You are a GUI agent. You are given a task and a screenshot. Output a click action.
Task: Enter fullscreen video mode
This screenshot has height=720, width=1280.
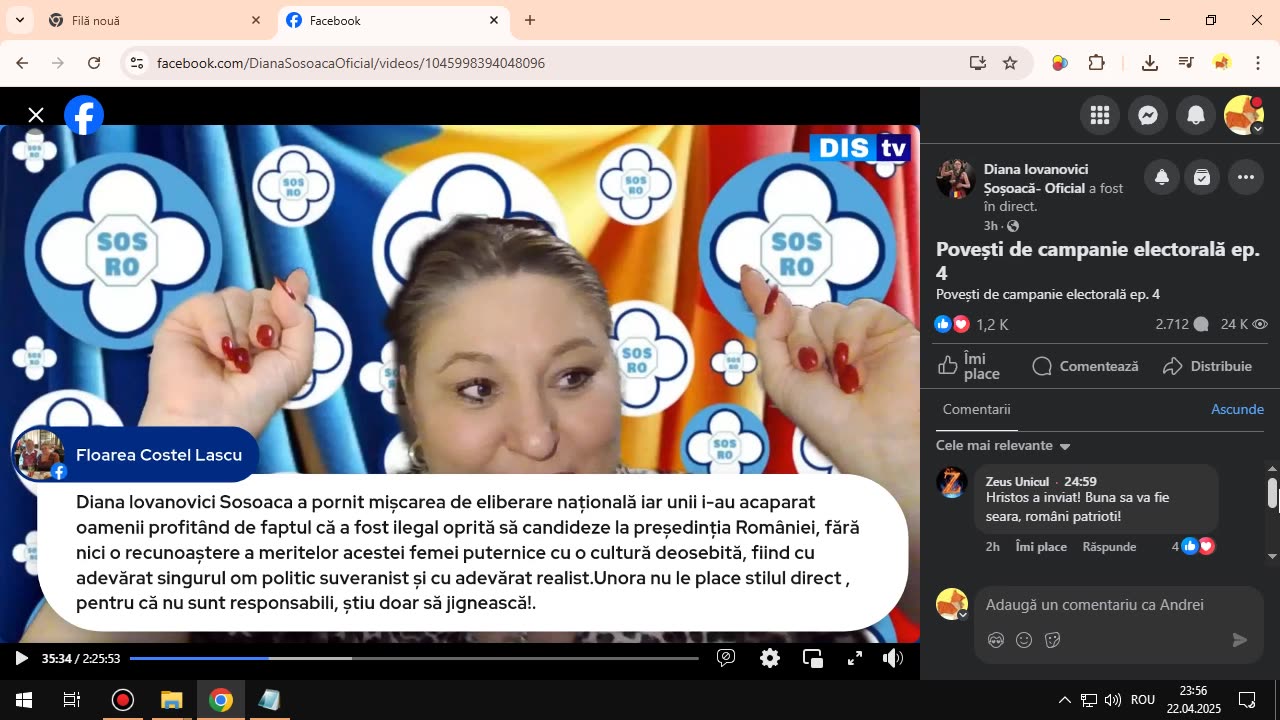(855, 658)
